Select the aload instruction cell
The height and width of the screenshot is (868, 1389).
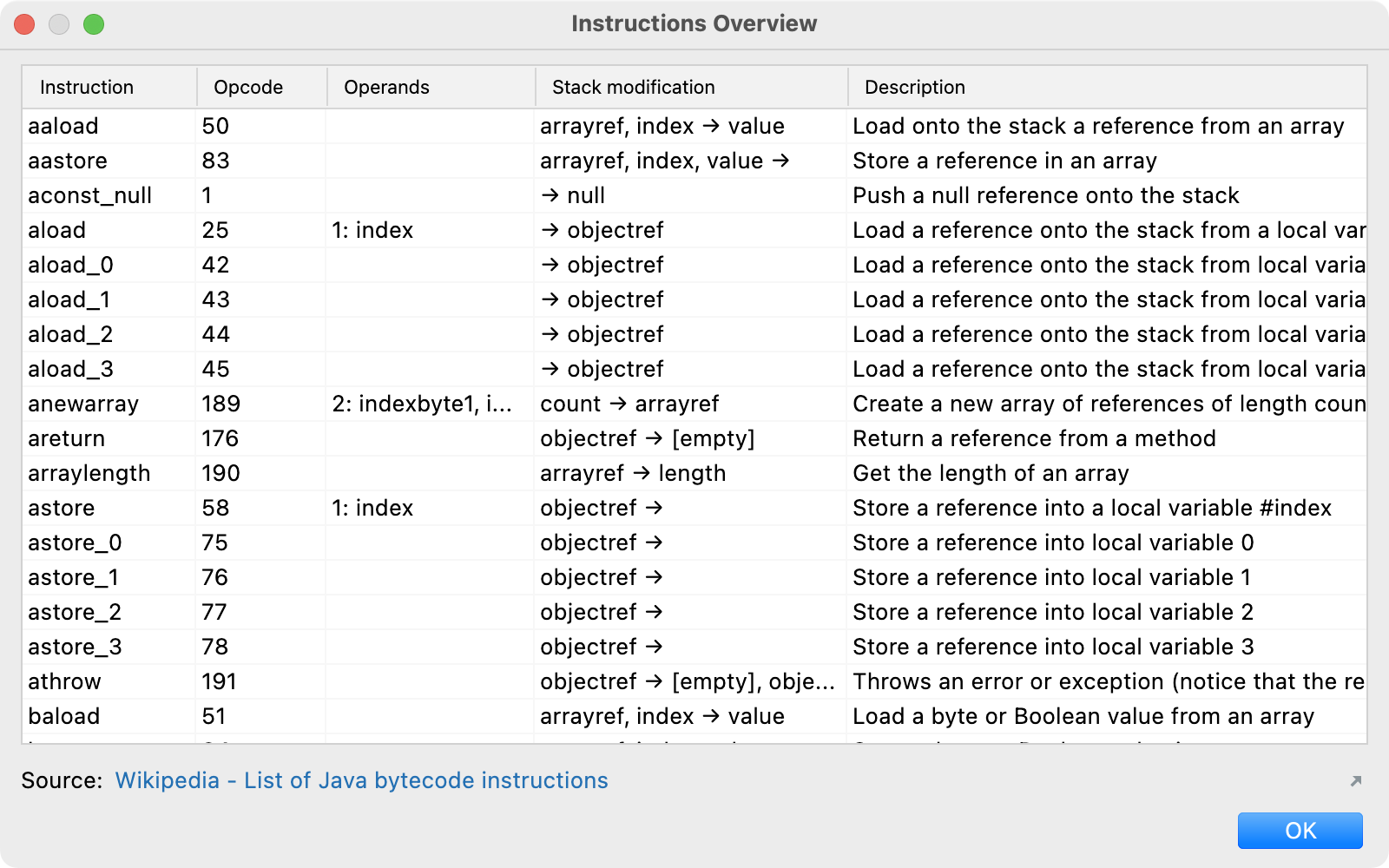pyautogui.click(x=109, y=230)
